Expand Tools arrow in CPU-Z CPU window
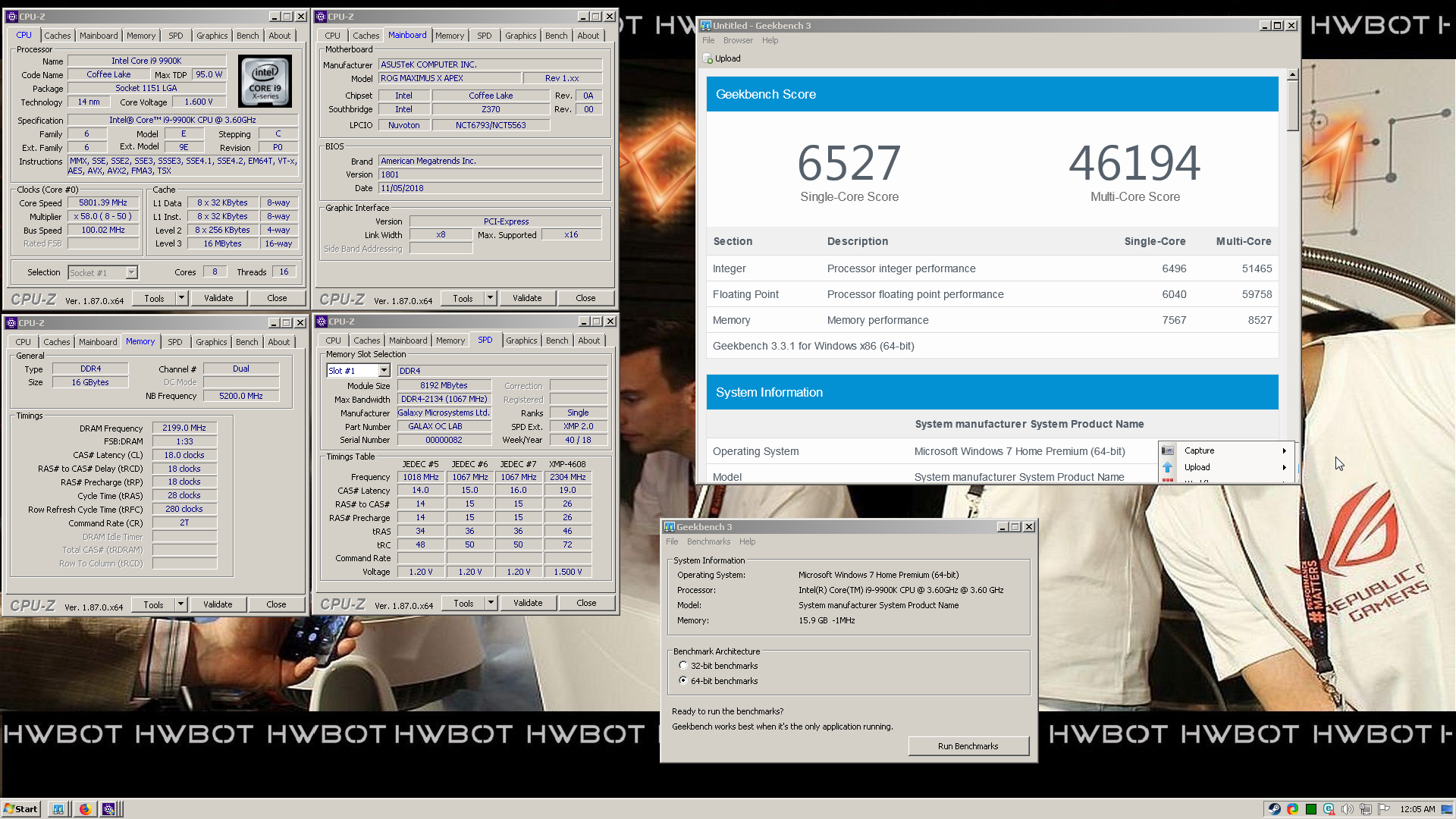This screenshot has width=1456, height=819. click(181, 298)
